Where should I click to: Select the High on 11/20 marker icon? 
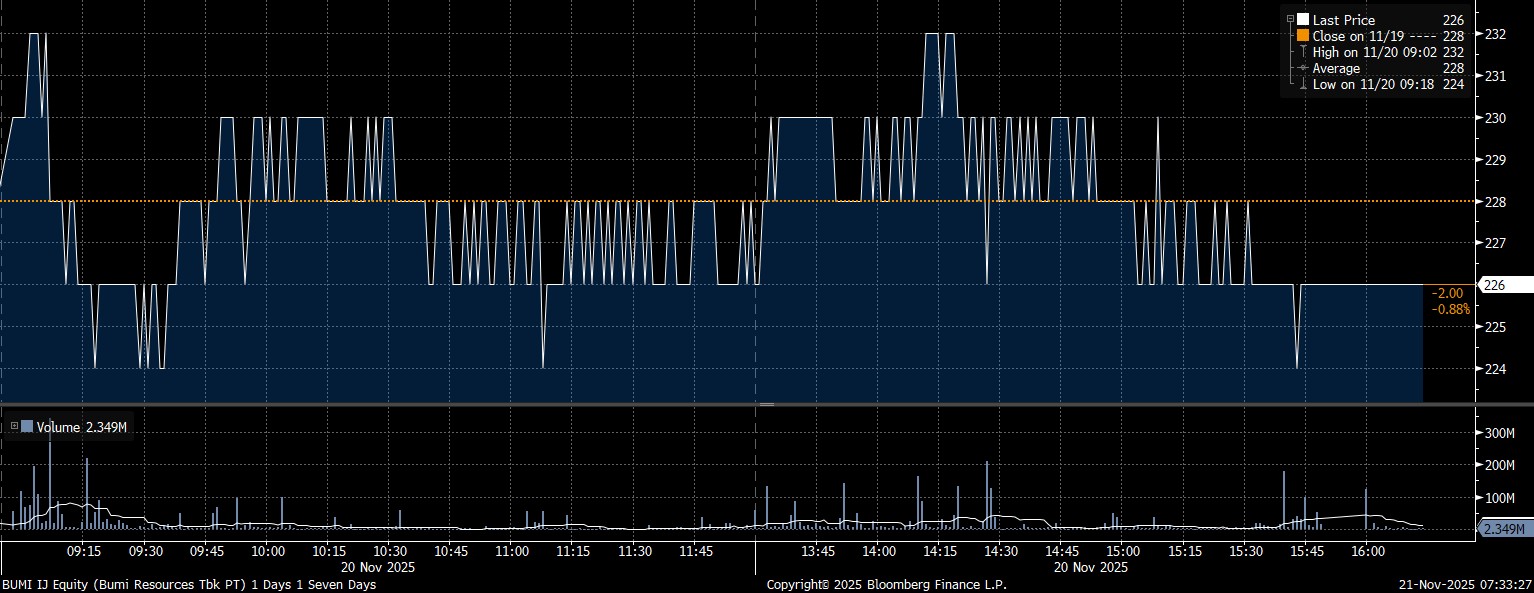click(1302, 52)
